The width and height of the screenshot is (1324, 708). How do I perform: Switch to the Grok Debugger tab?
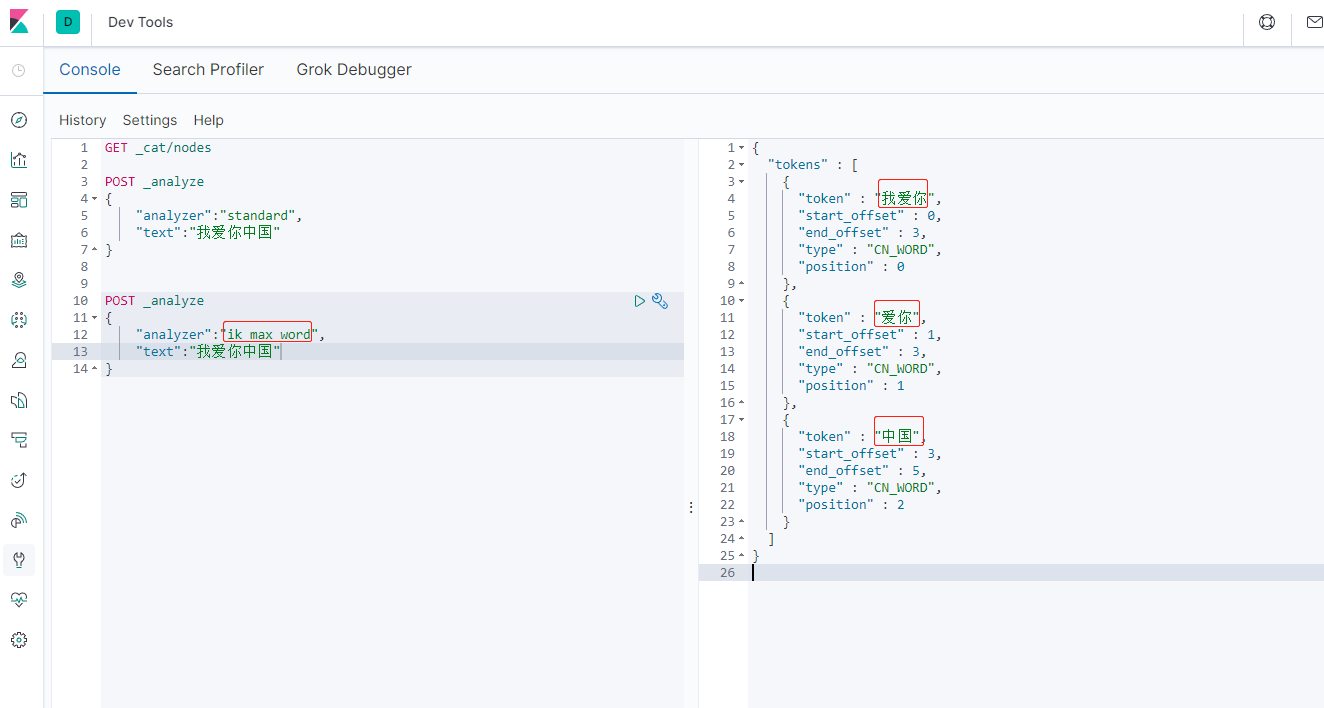click(x=354, y=70)
